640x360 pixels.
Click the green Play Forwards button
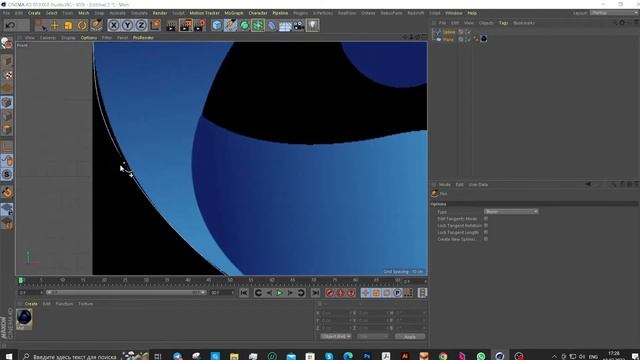(280, 293)
